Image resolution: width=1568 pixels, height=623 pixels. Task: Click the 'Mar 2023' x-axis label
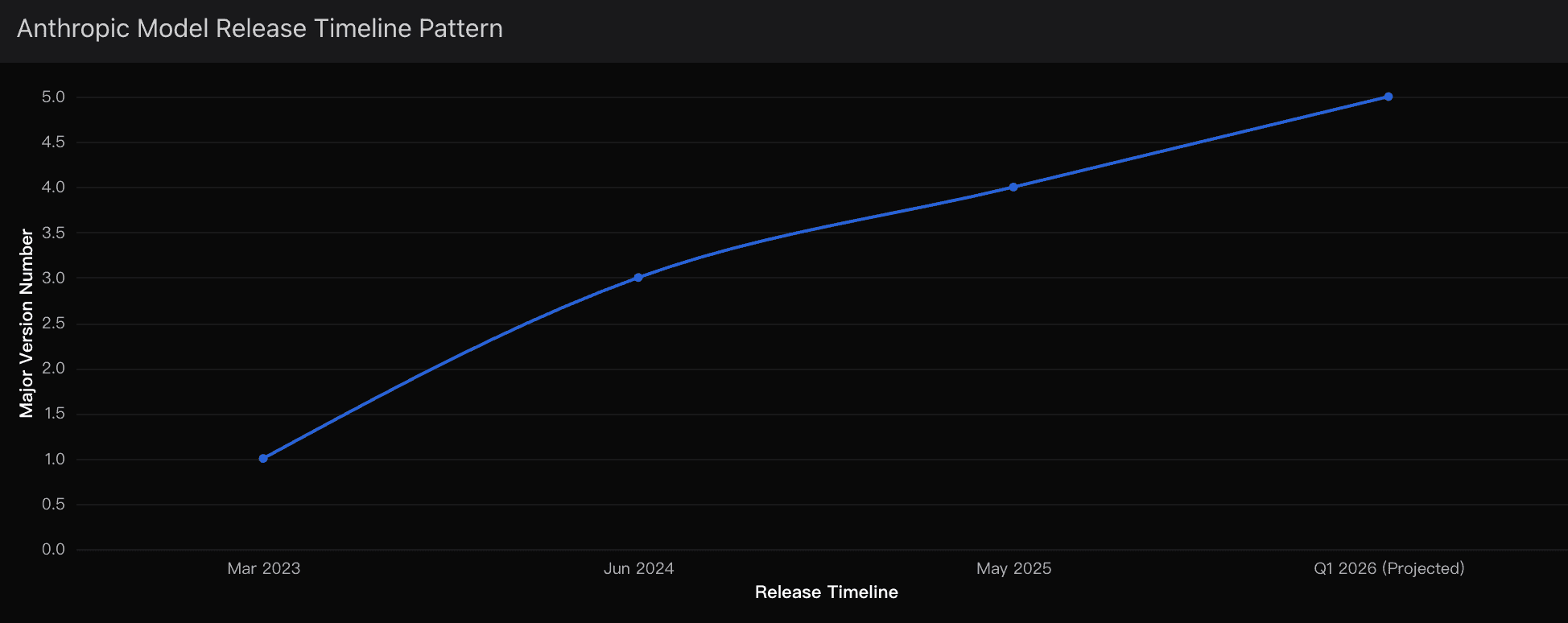[x=264, y=568]
